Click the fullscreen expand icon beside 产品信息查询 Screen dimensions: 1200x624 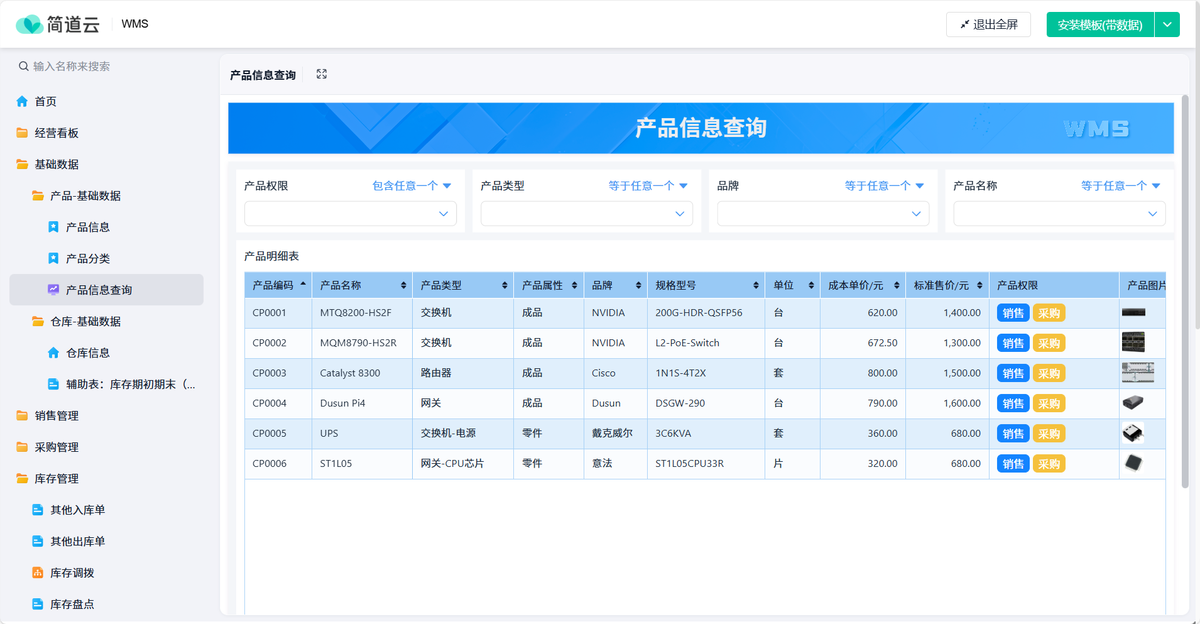coord(321,74)
